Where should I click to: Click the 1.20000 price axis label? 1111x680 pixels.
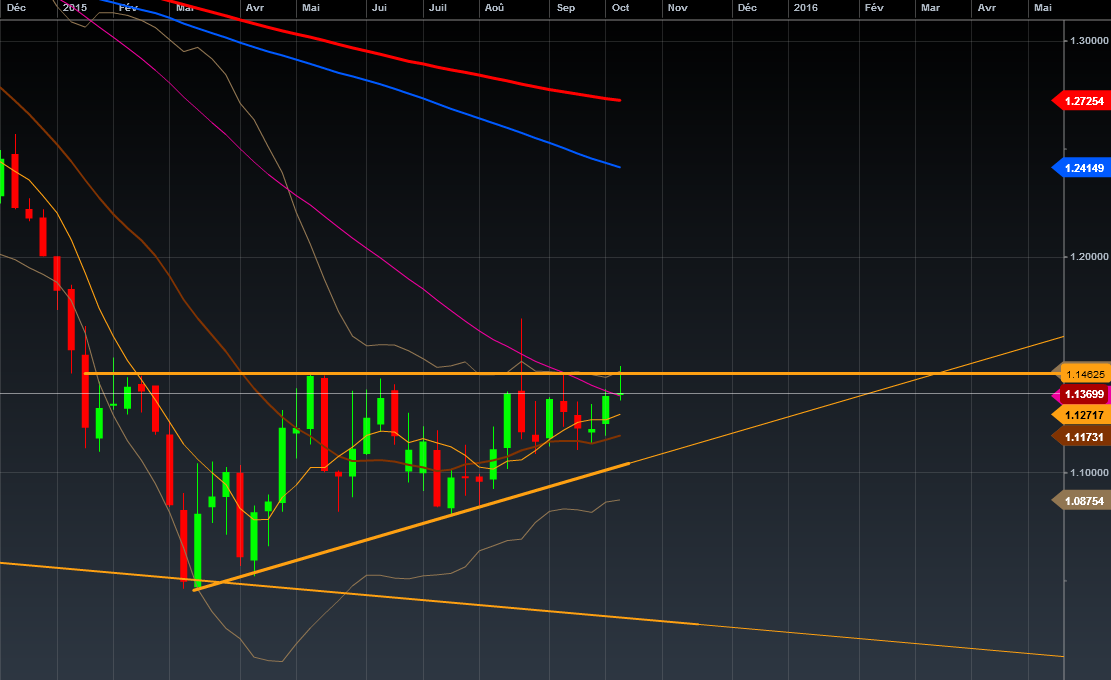(x=1088, y=257)
